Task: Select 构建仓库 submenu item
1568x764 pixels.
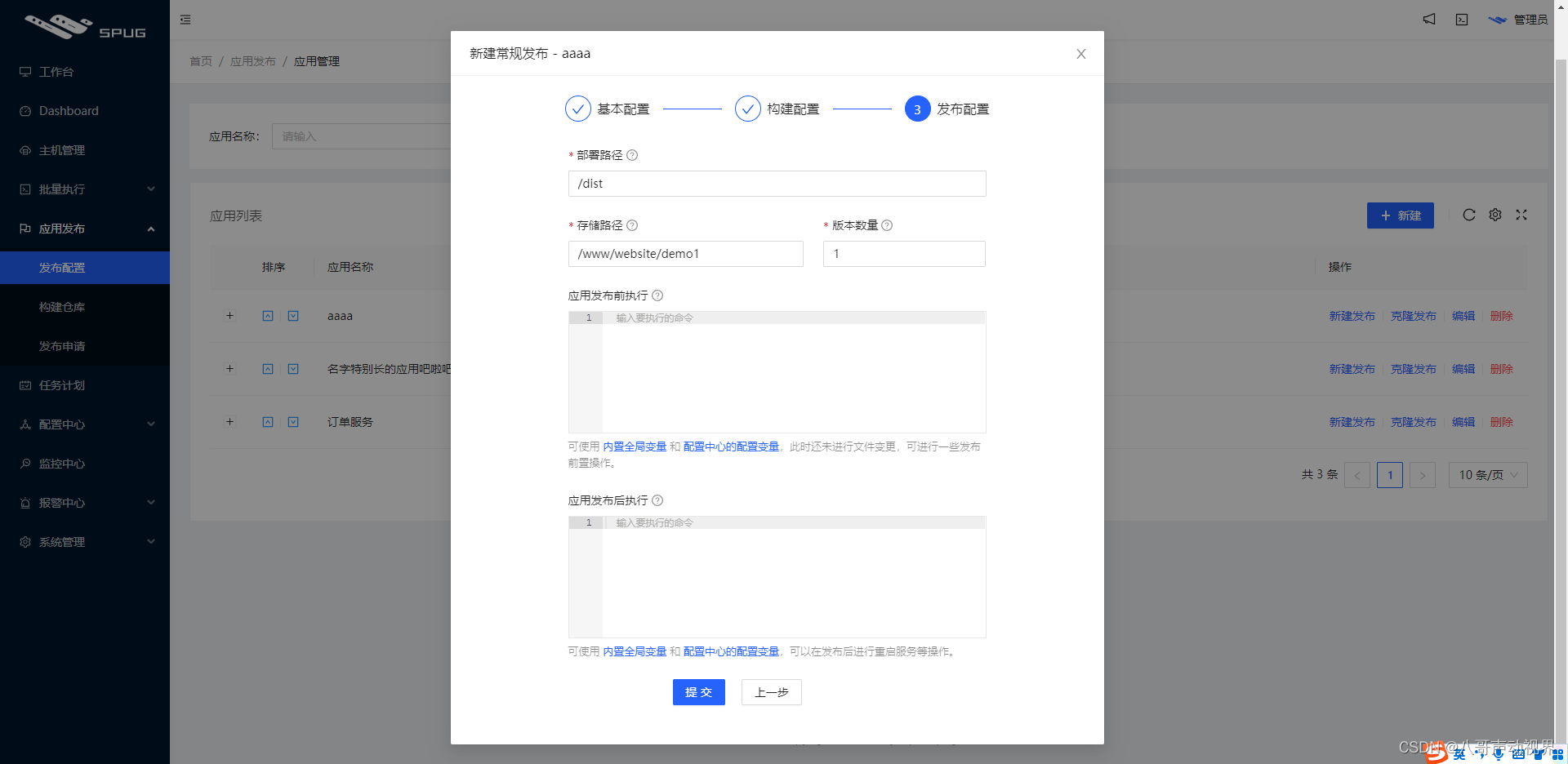Action: pos(85,307)
